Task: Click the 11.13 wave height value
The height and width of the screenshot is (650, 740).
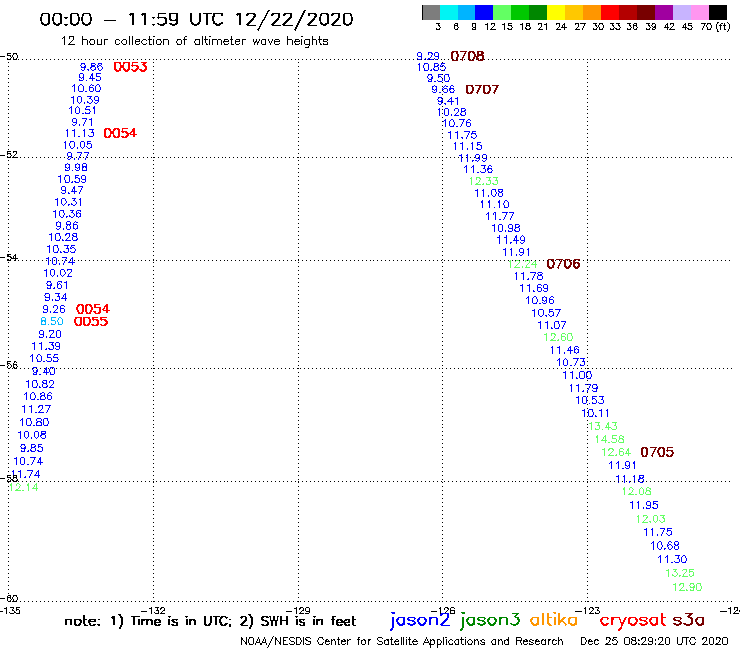Action: tap(80, 134)
